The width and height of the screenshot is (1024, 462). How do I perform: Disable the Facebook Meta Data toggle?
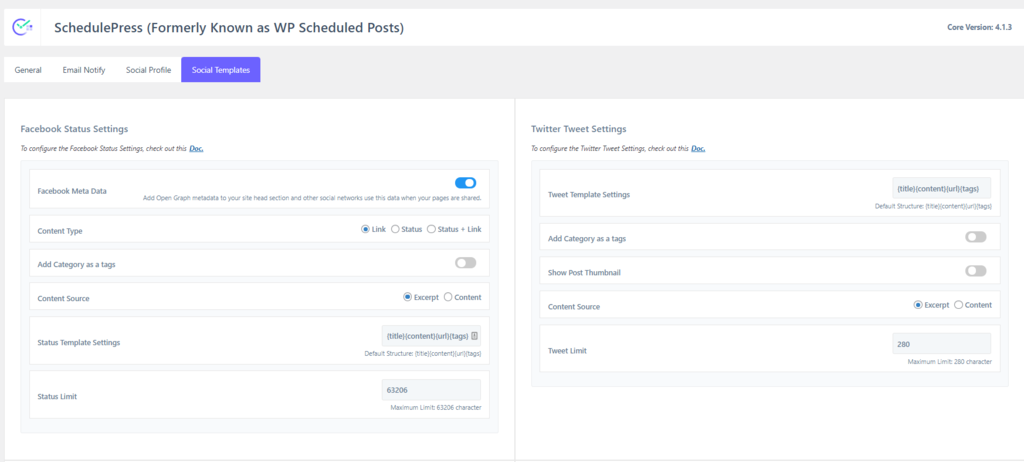tap(465, 183)
